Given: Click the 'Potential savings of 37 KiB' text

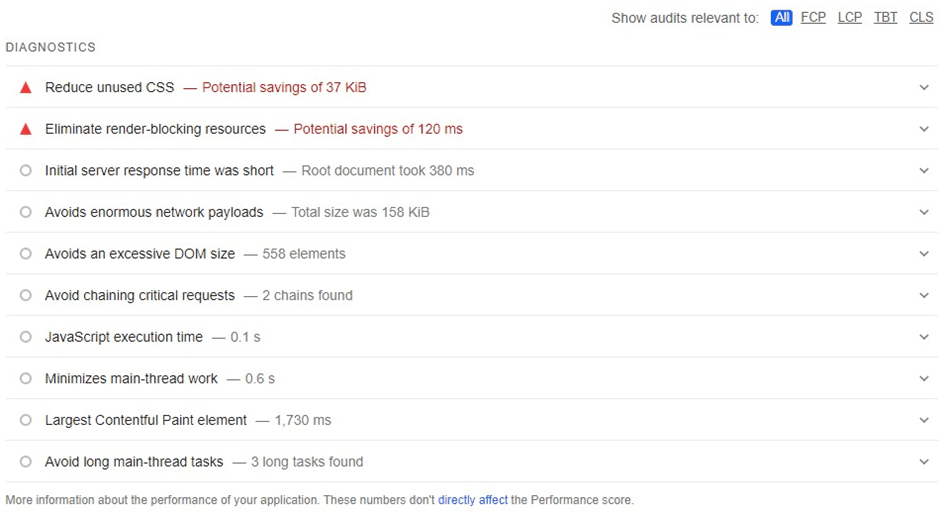Looking at the screenshot, I should pos(284,88).
